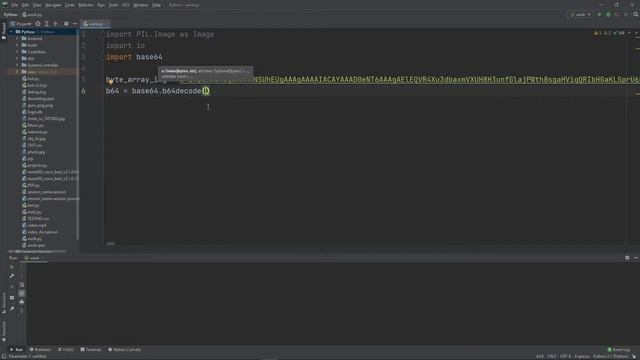This screenshot has height=360, width=640.
Task: Expand the SystemController folder
Action: (18, 65)
